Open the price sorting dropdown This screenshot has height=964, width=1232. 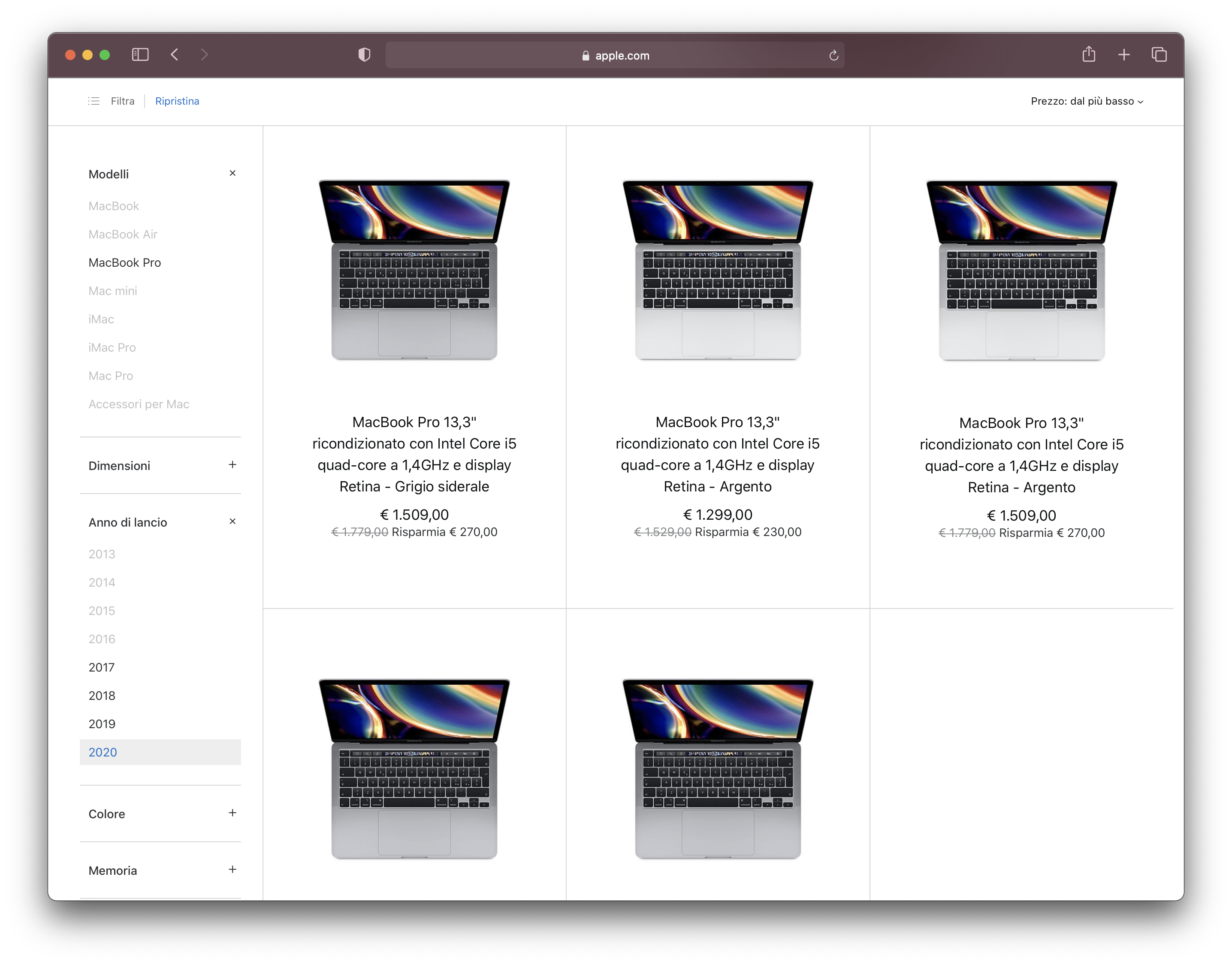tap(1087, 102)
